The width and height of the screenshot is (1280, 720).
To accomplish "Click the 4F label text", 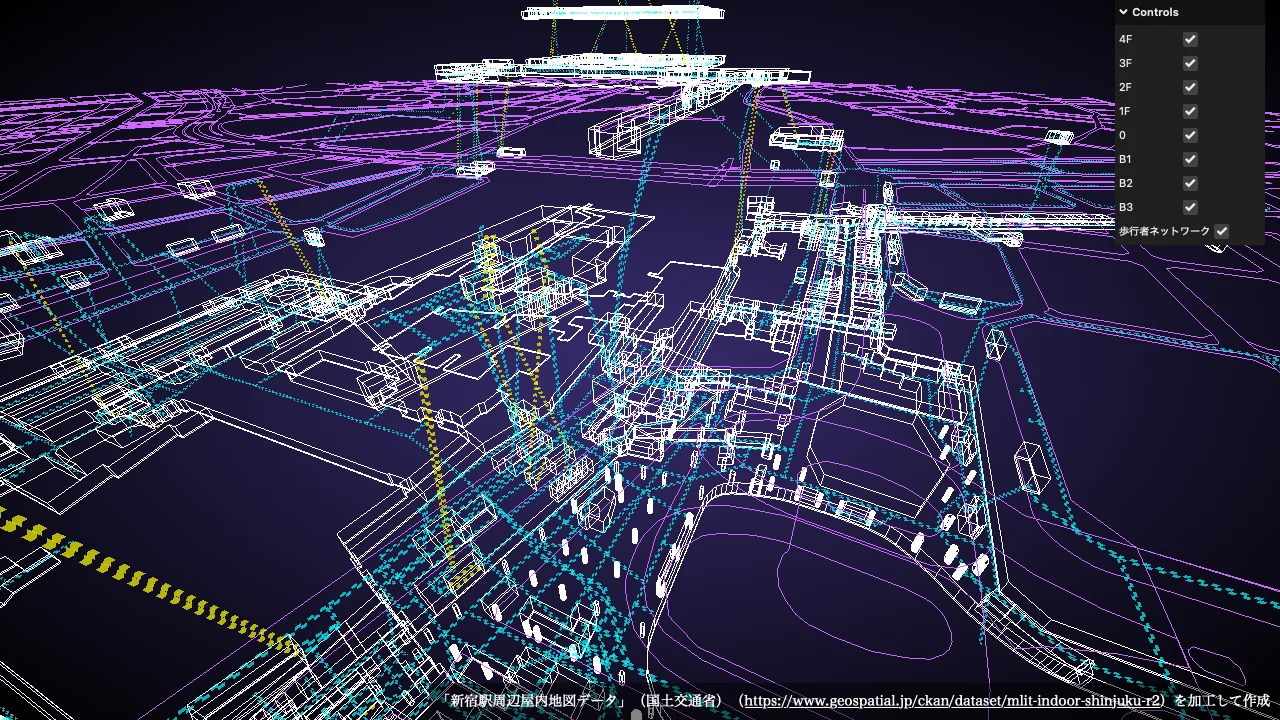I will point(1125,39).
